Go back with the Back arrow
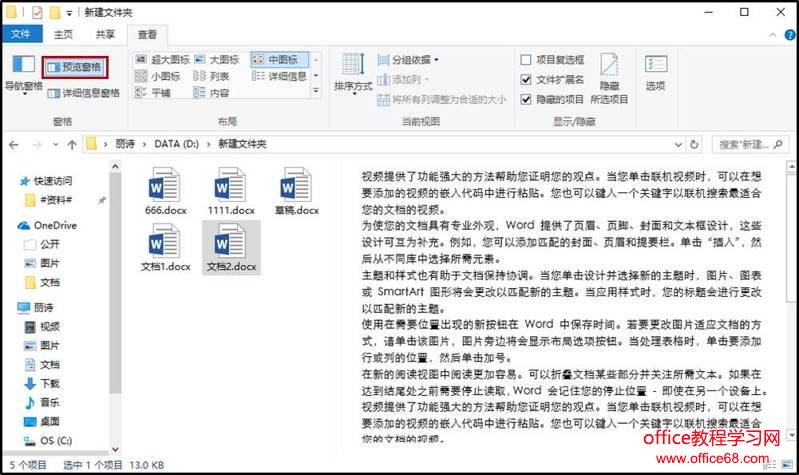Screen dimensions: 799x475 (14, 145)
